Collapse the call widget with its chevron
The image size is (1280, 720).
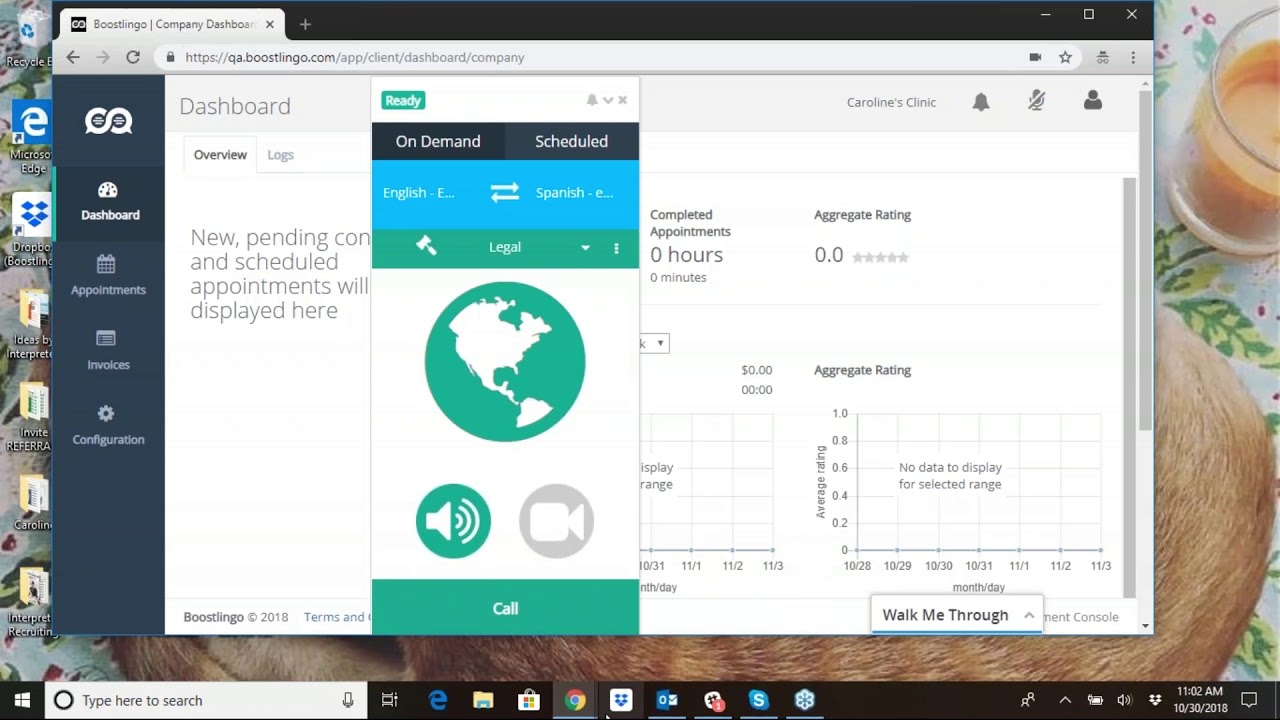pos(608,100)
